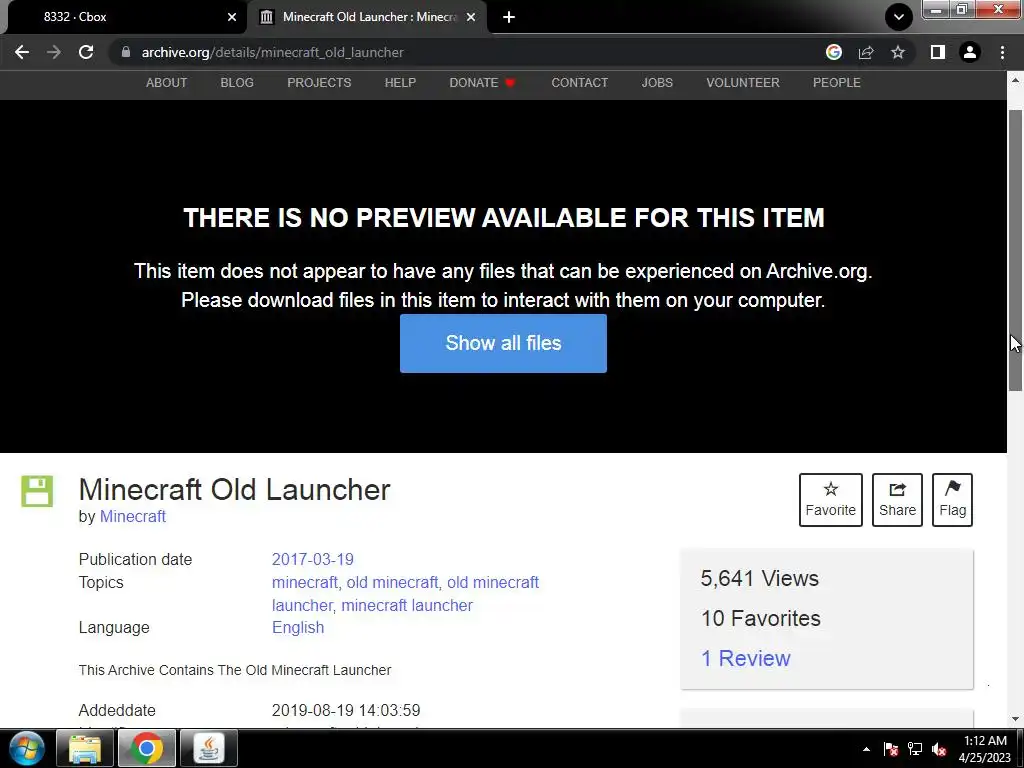
Task: Open Chrome's three-dot menu
Action: pos(1002,52)
